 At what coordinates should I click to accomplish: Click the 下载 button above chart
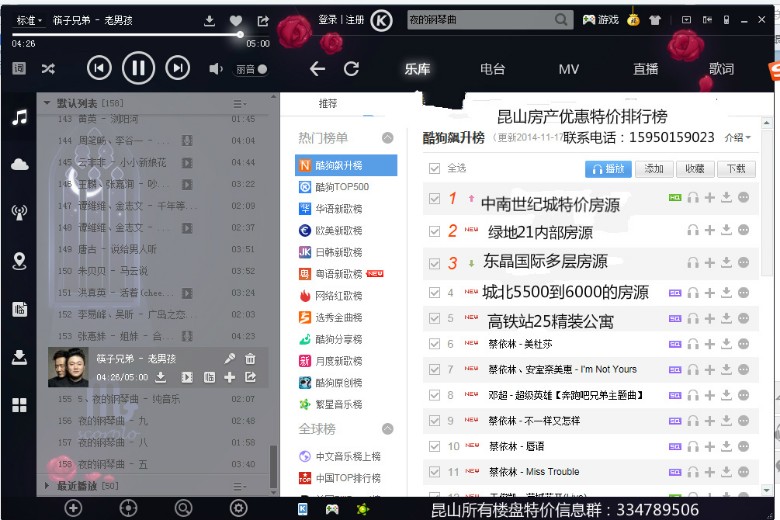[736, 169]
